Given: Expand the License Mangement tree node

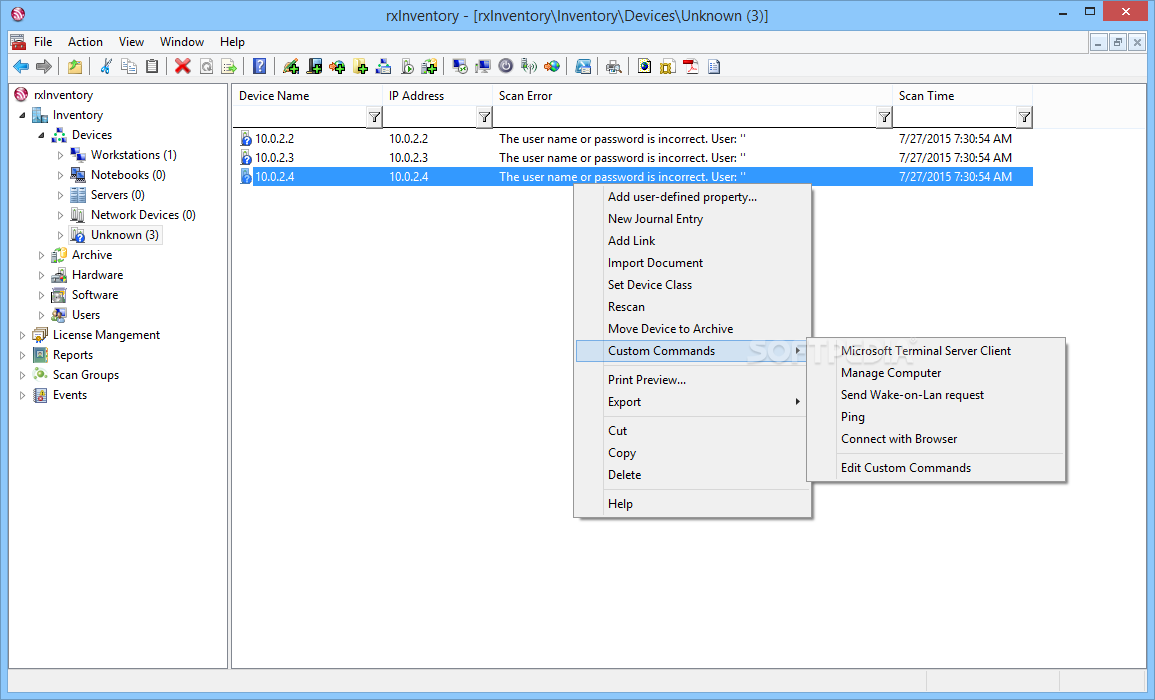Looking at the screenshot, I should pyautogui.click(x=22, y=335).
